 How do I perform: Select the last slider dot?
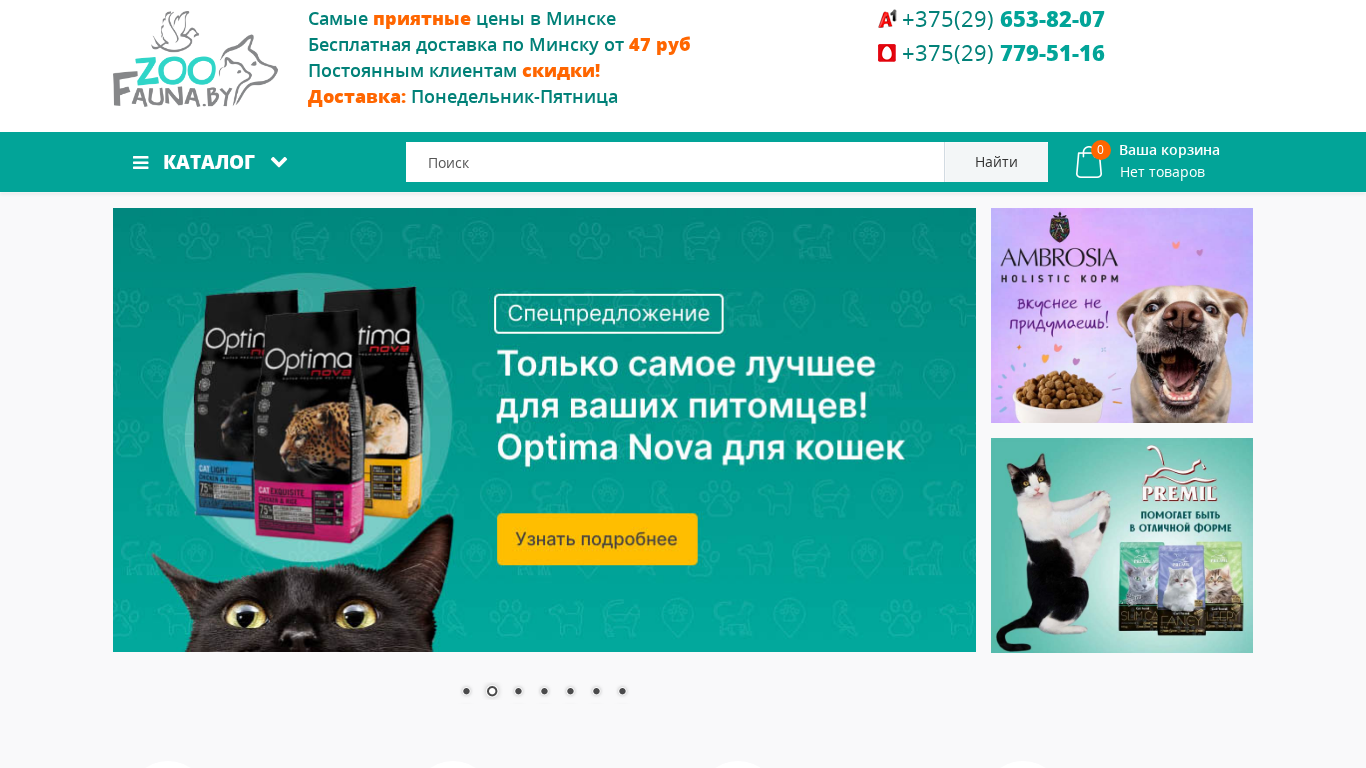point(622,691)
